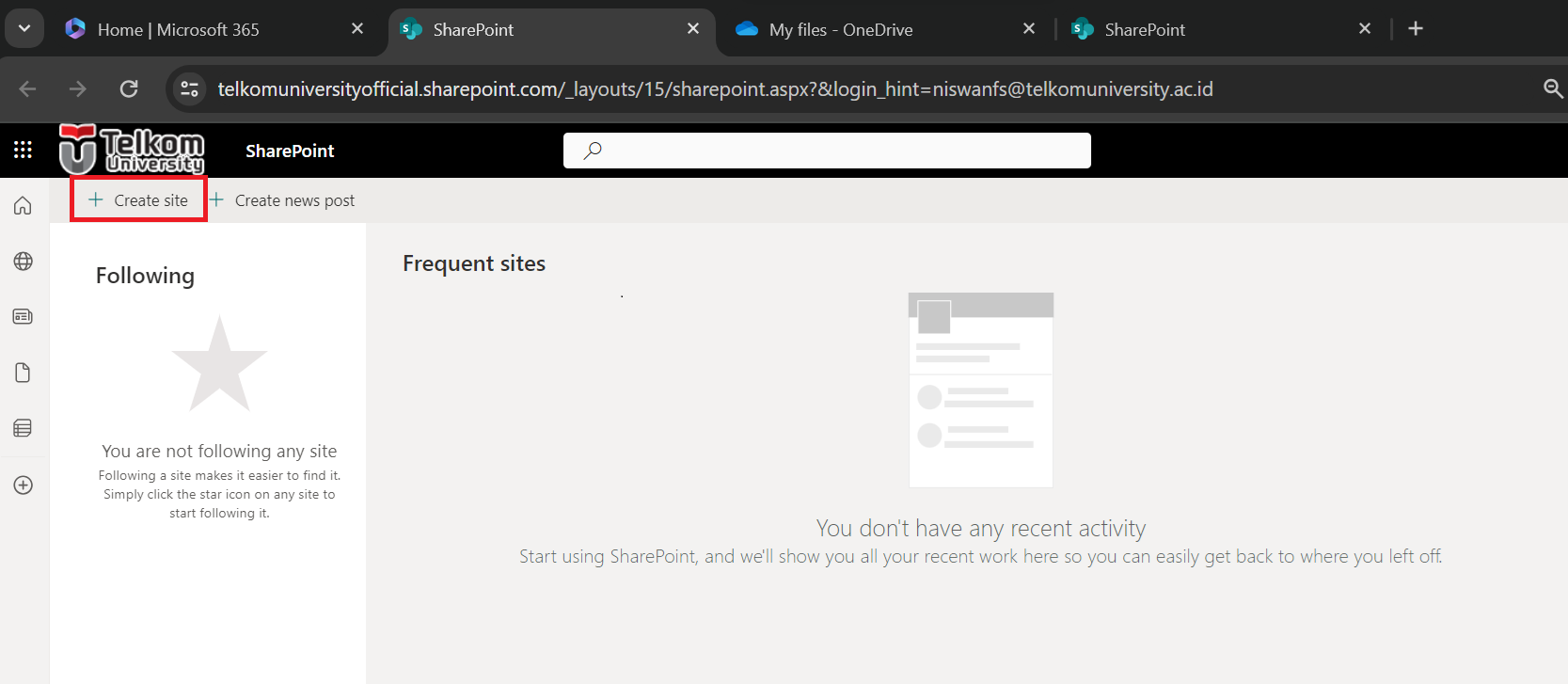Open the Home icon in left rail
1568x684 pixels.
tap(24, 205)
